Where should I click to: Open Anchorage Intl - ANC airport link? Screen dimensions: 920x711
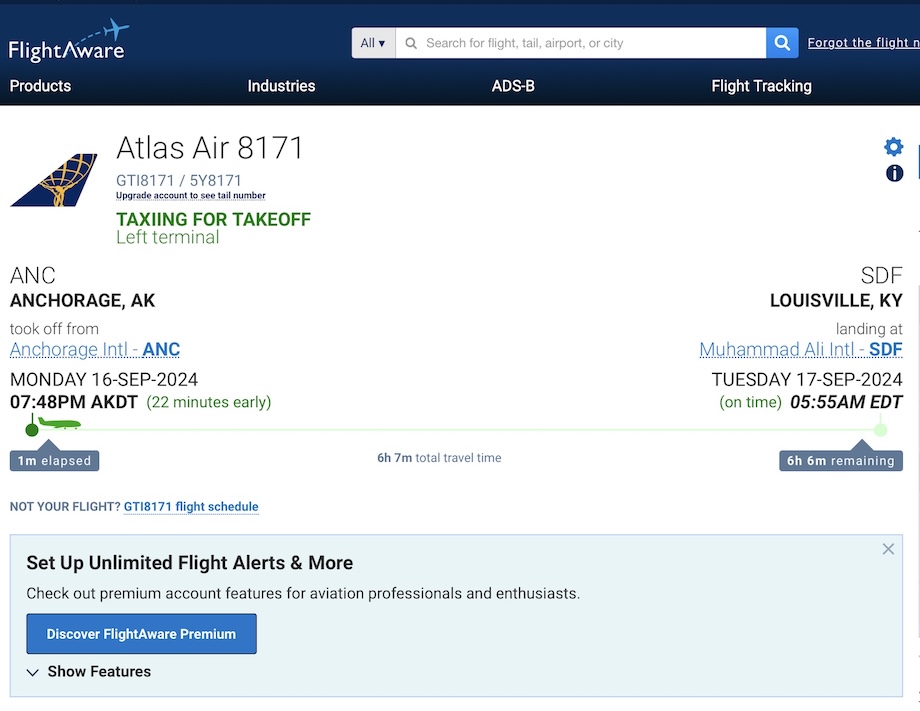[x=95, y=349]
